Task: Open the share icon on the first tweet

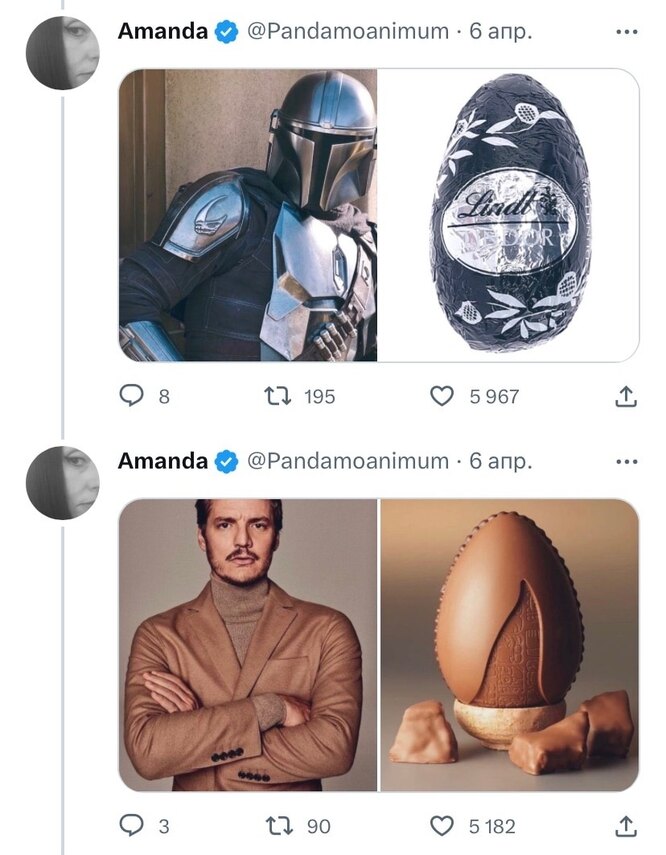Action: [x=626, y=396]
